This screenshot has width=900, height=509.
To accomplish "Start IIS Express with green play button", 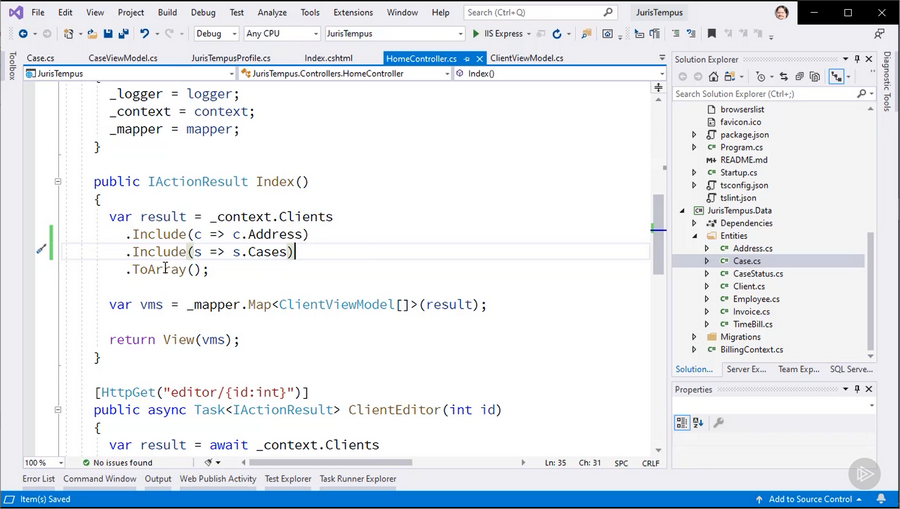I will [x=476, y=34].
